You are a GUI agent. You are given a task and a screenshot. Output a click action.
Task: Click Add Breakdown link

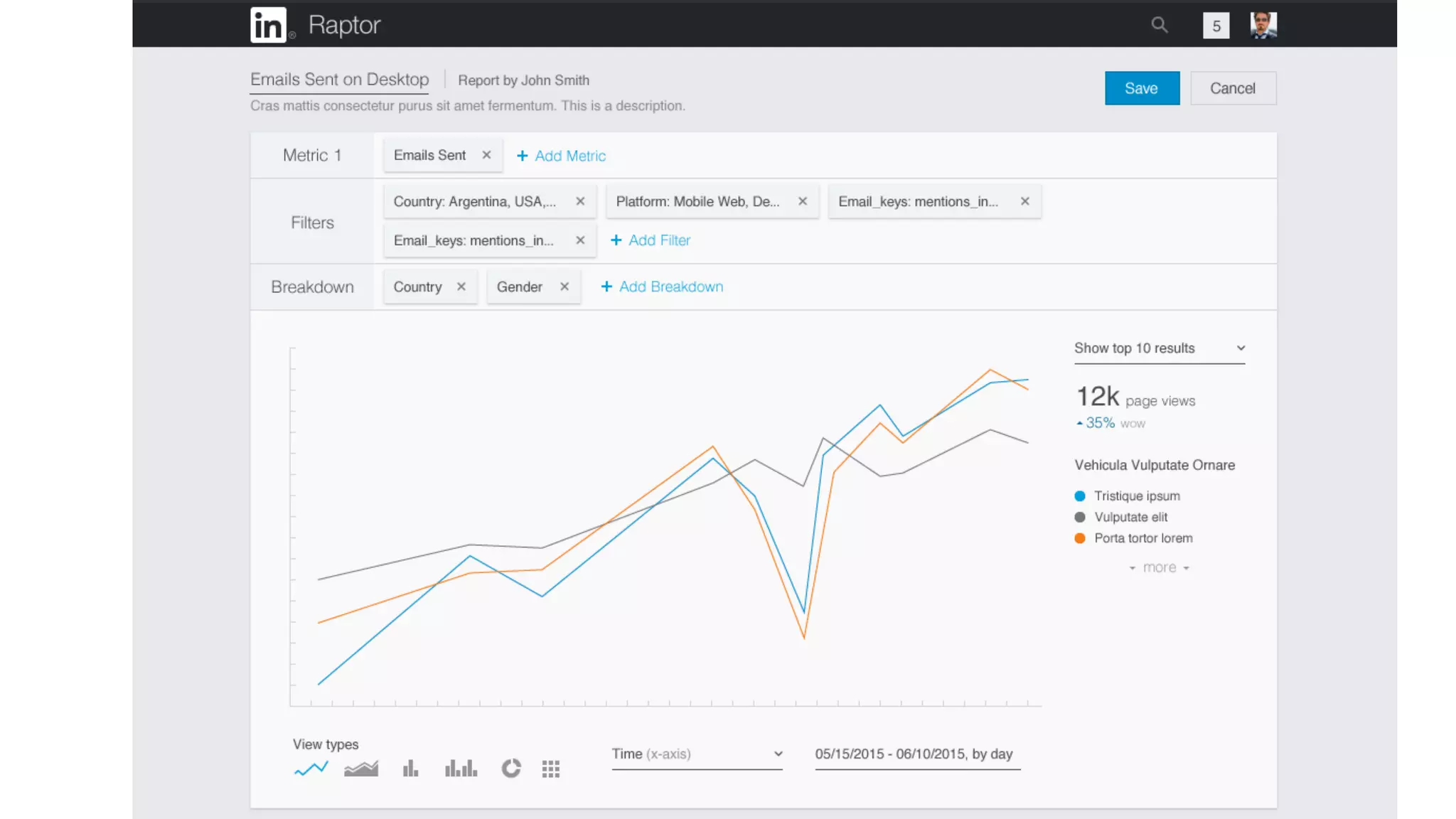tap(662, 287)
